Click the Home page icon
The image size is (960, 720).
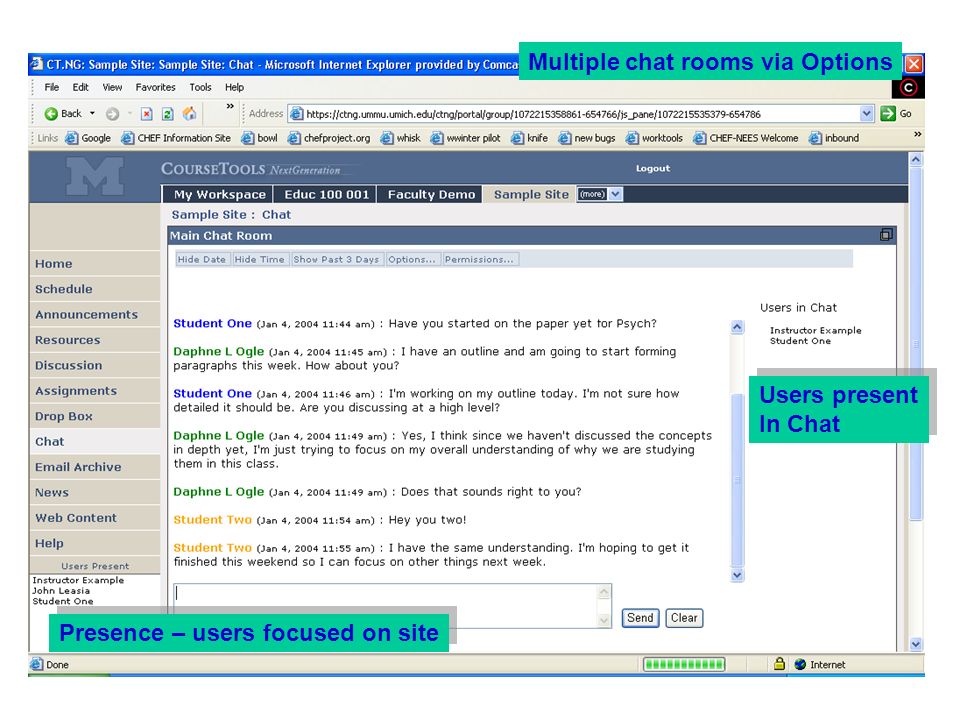189,114
